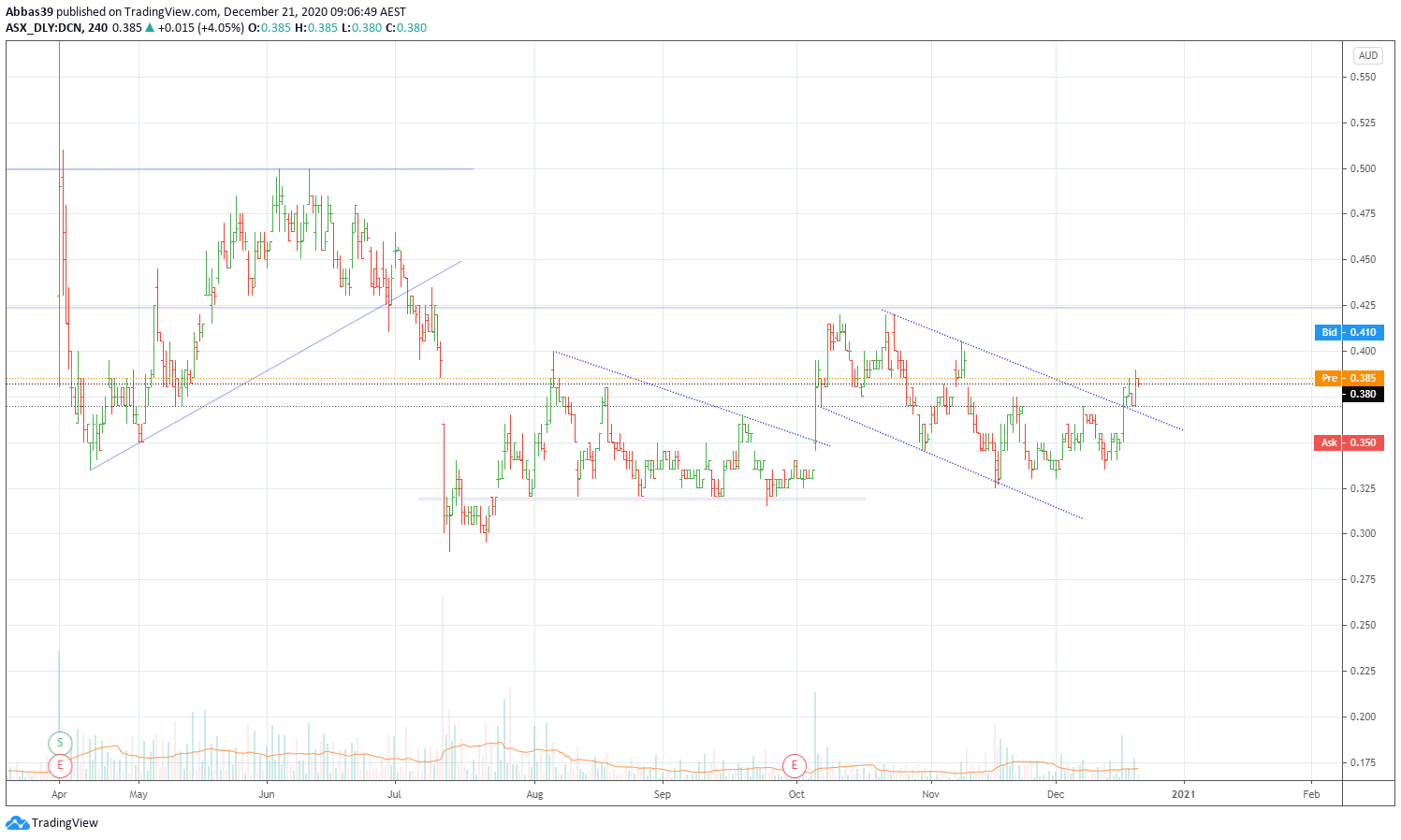1401x840 pixels.
Task: Click the 0.475 price scale value
Action: click(1363, 213)
